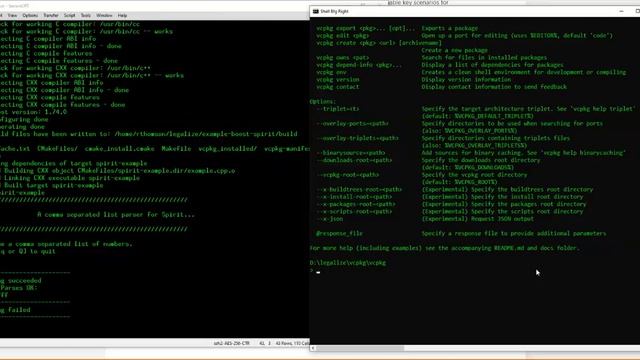
Task: Click the '--x-scripts-root=<path>' option text
Action: [354, 212]
